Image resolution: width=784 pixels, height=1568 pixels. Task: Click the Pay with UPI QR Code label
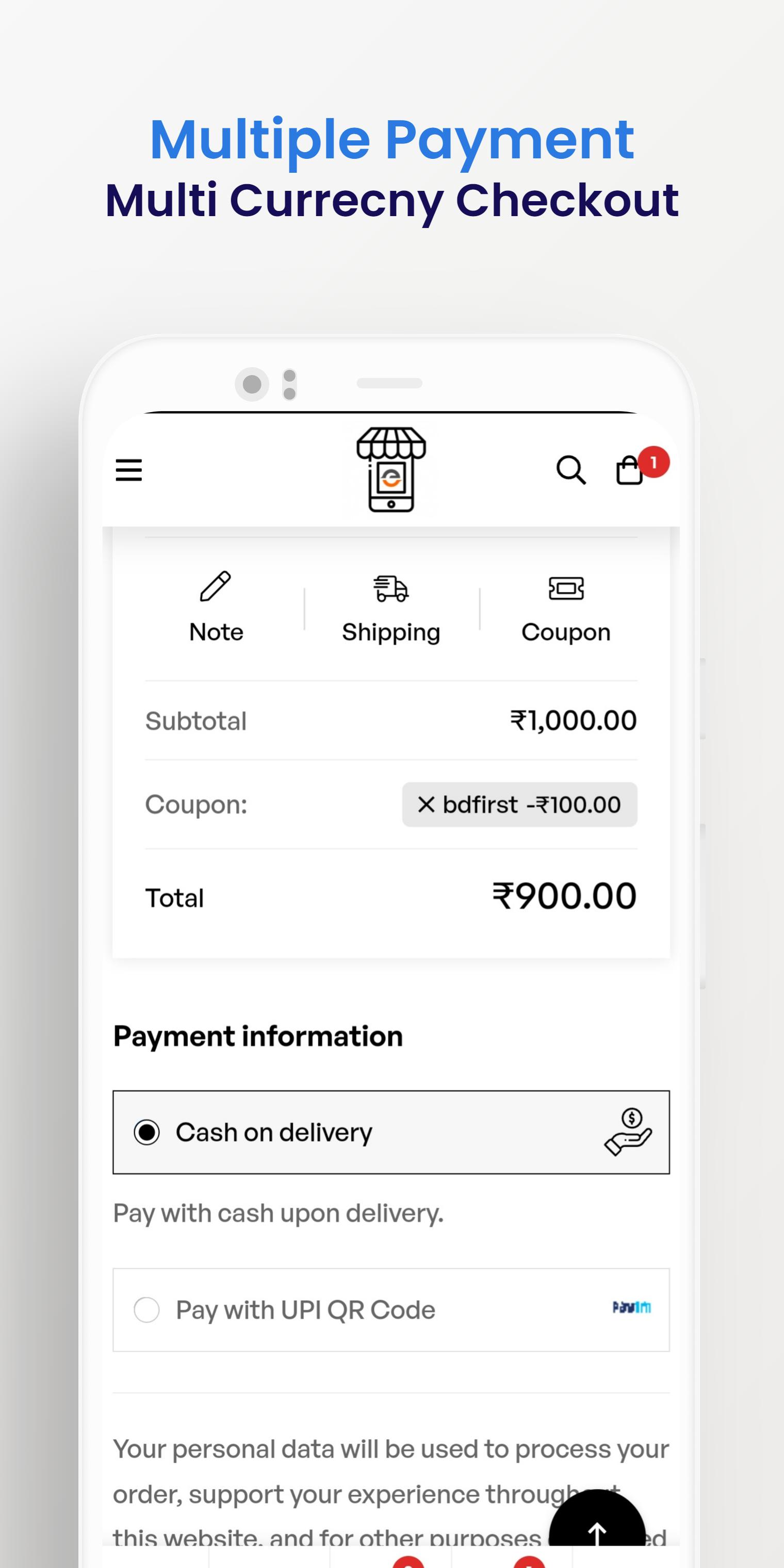305,1310
